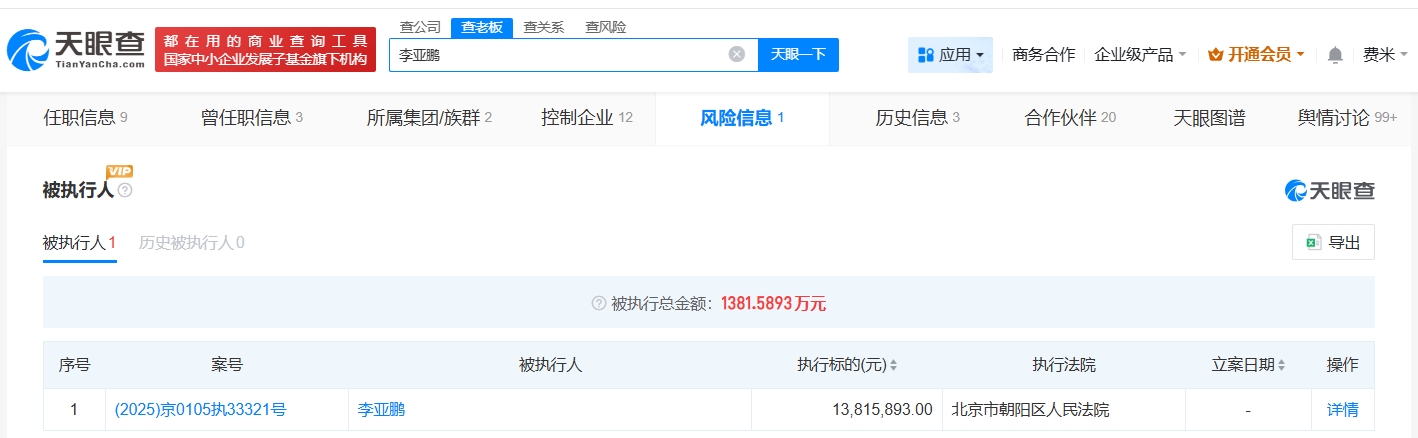Screen dimensions: 1418x438
Task: Clear the search box text
Action: click(737, 54)
